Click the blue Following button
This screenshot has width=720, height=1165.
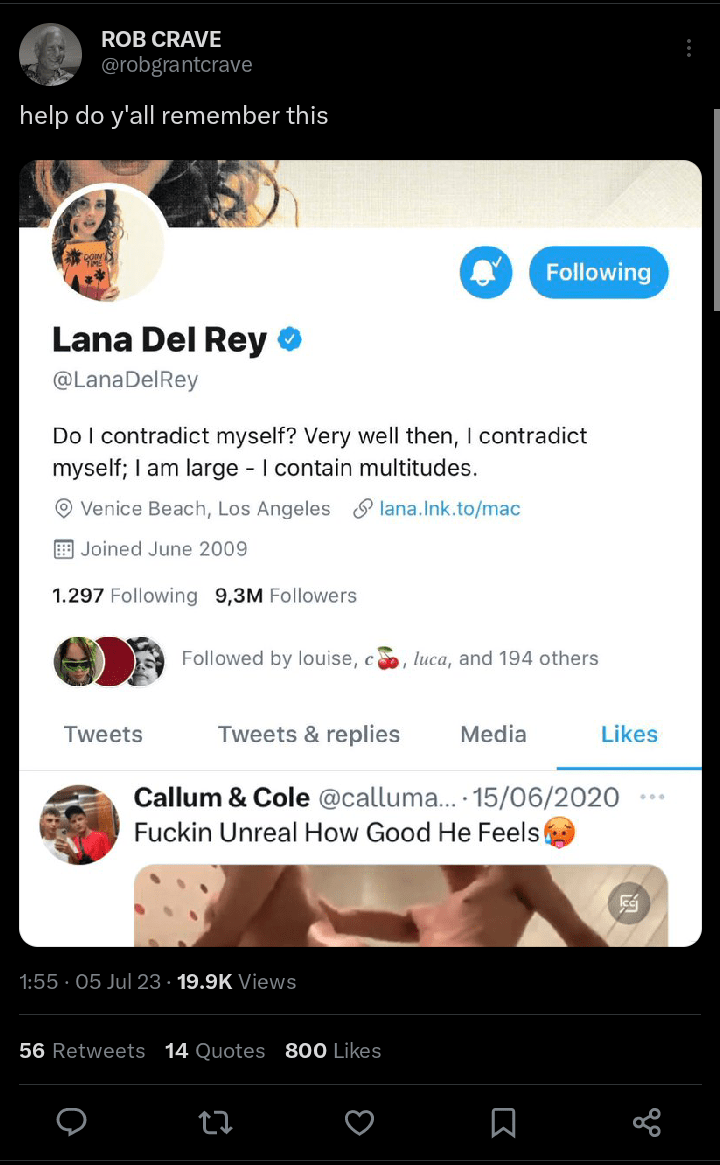(598, 272)
